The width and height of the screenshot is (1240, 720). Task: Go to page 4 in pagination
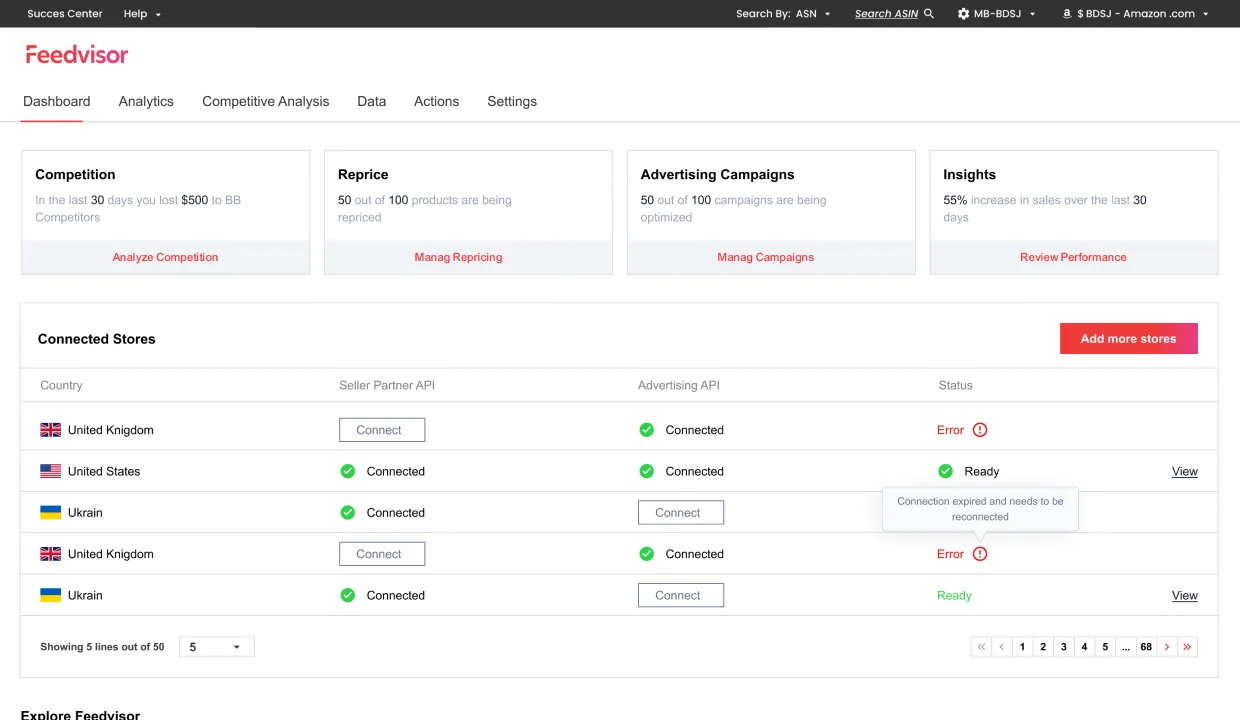tap(1084, 647)
